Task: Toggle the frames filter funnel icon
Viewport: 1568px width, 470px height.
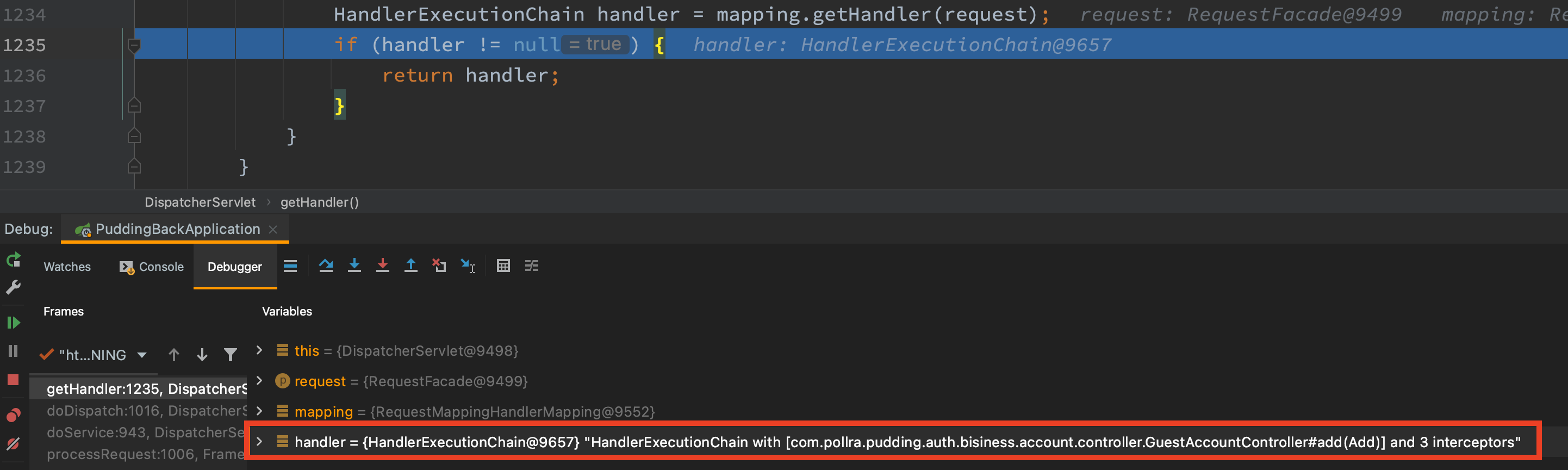Action: (x=230, y=354)
